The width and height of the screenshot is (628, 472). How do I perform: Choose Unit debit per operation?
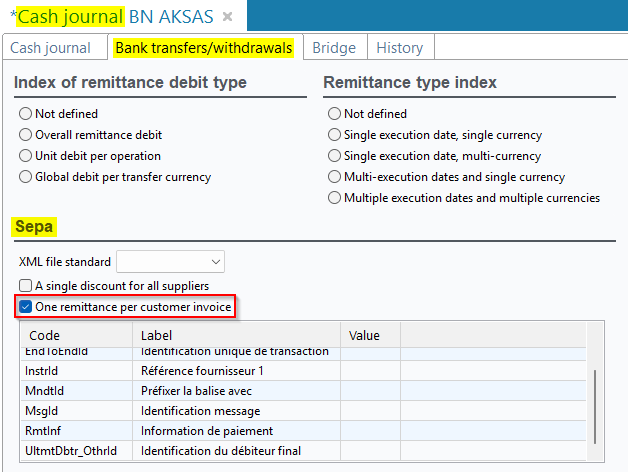pos(26,156)
